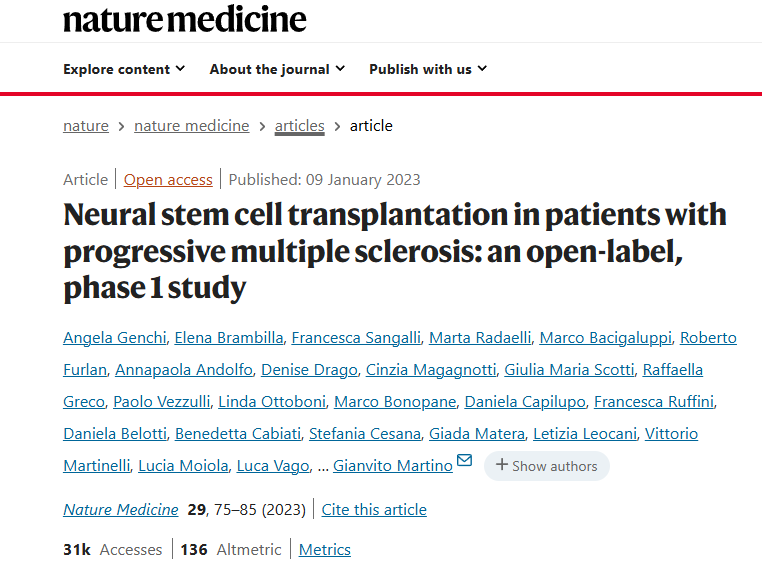Click the envelope icon beside Gianvito Martino
This screenshot has height=582, width=762.
point(464,461)
